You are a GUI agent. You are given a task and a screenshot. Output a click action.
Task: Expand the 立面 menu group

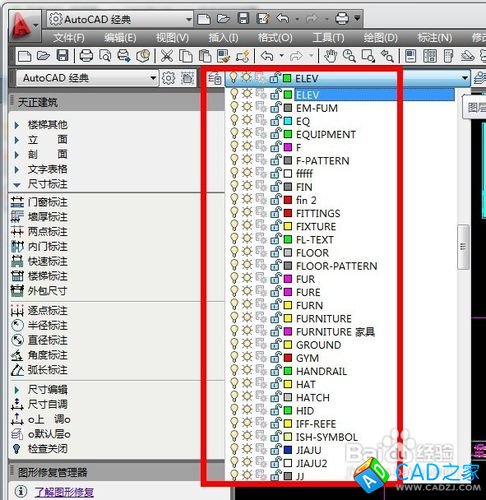coord(17,140)
